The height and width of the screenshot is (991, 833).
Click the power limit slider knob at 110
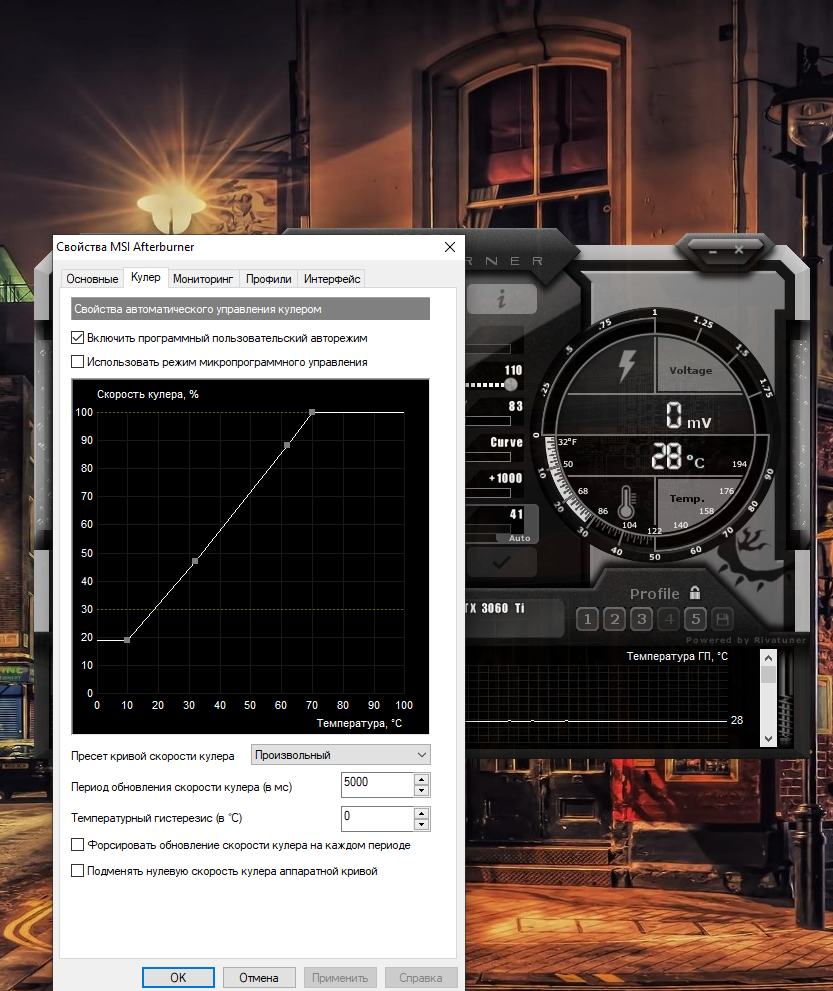tap(511, 384)
